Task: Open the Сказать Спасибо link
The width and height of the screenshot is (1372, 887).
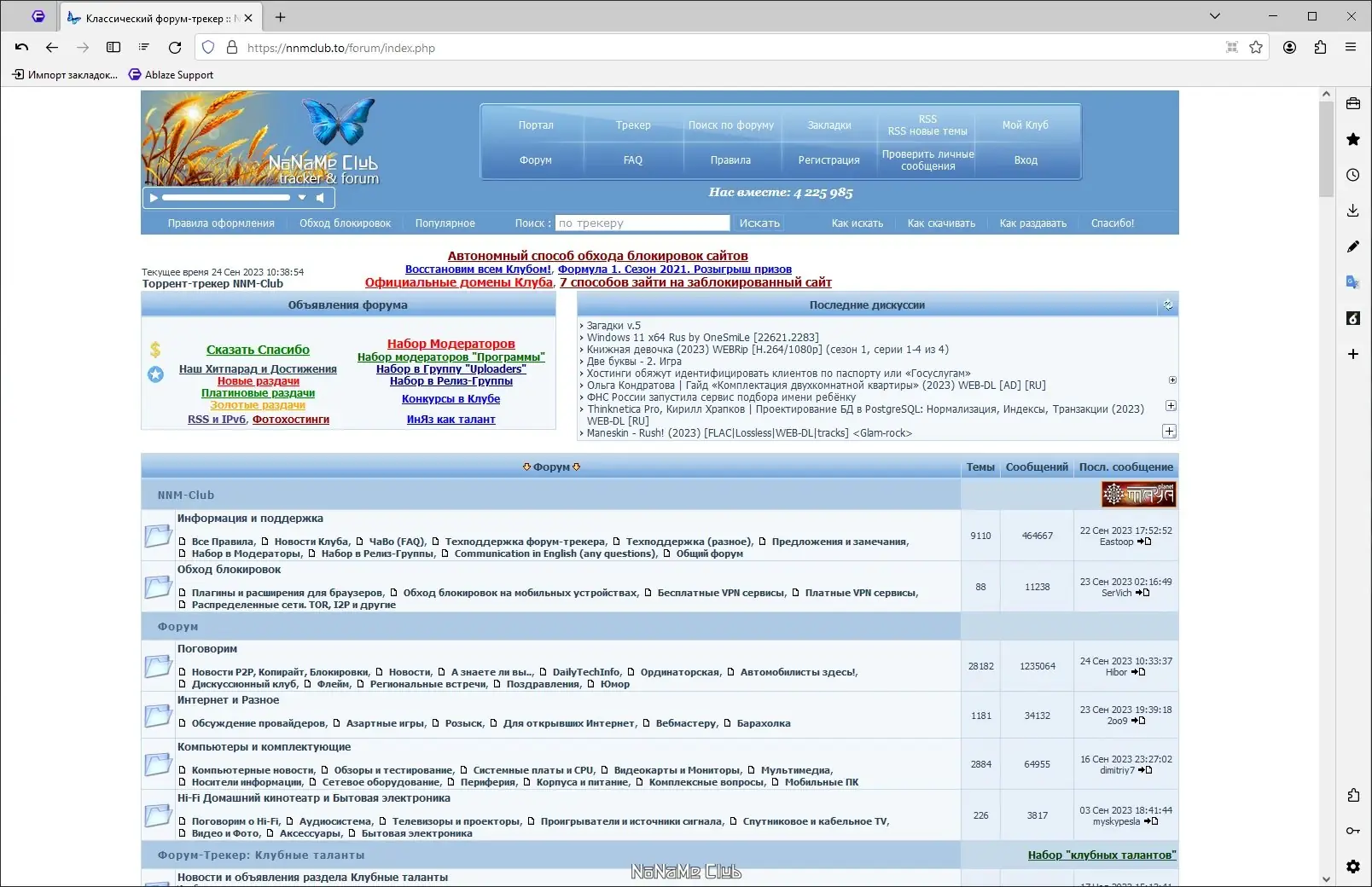Action: pos(258,350)
